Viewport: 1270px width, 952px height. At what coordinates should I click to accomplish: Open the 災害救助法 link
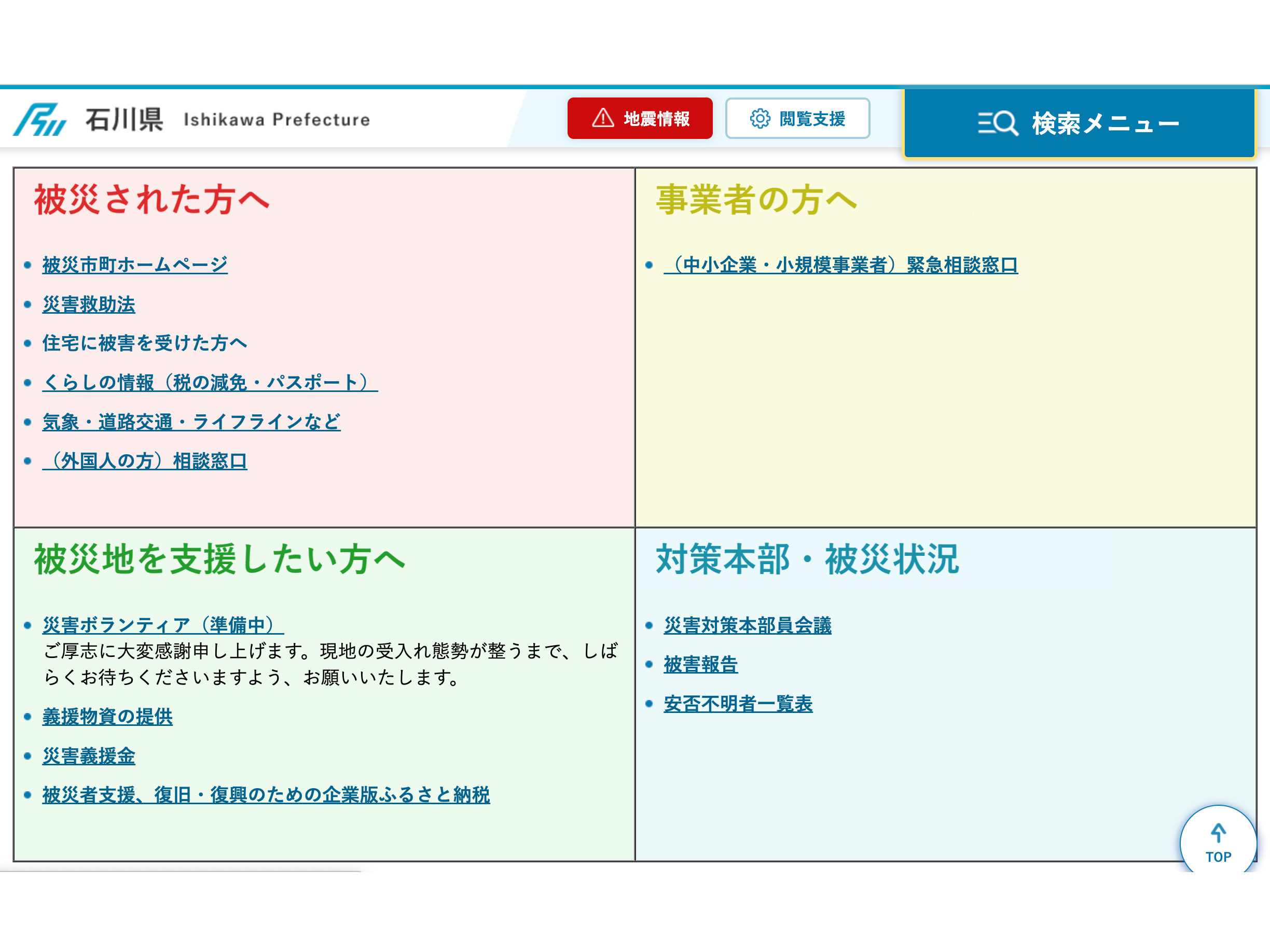88,304
